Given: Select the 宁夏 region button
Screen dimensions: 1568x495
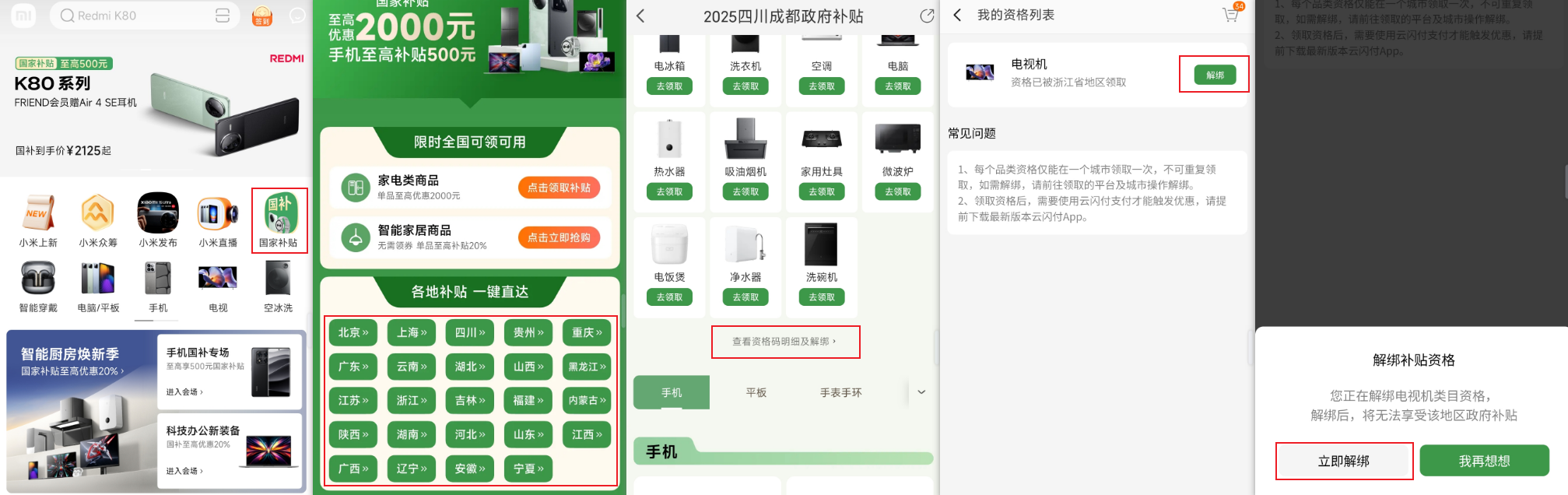Looking at the screenshot, I should pos(528,469).
